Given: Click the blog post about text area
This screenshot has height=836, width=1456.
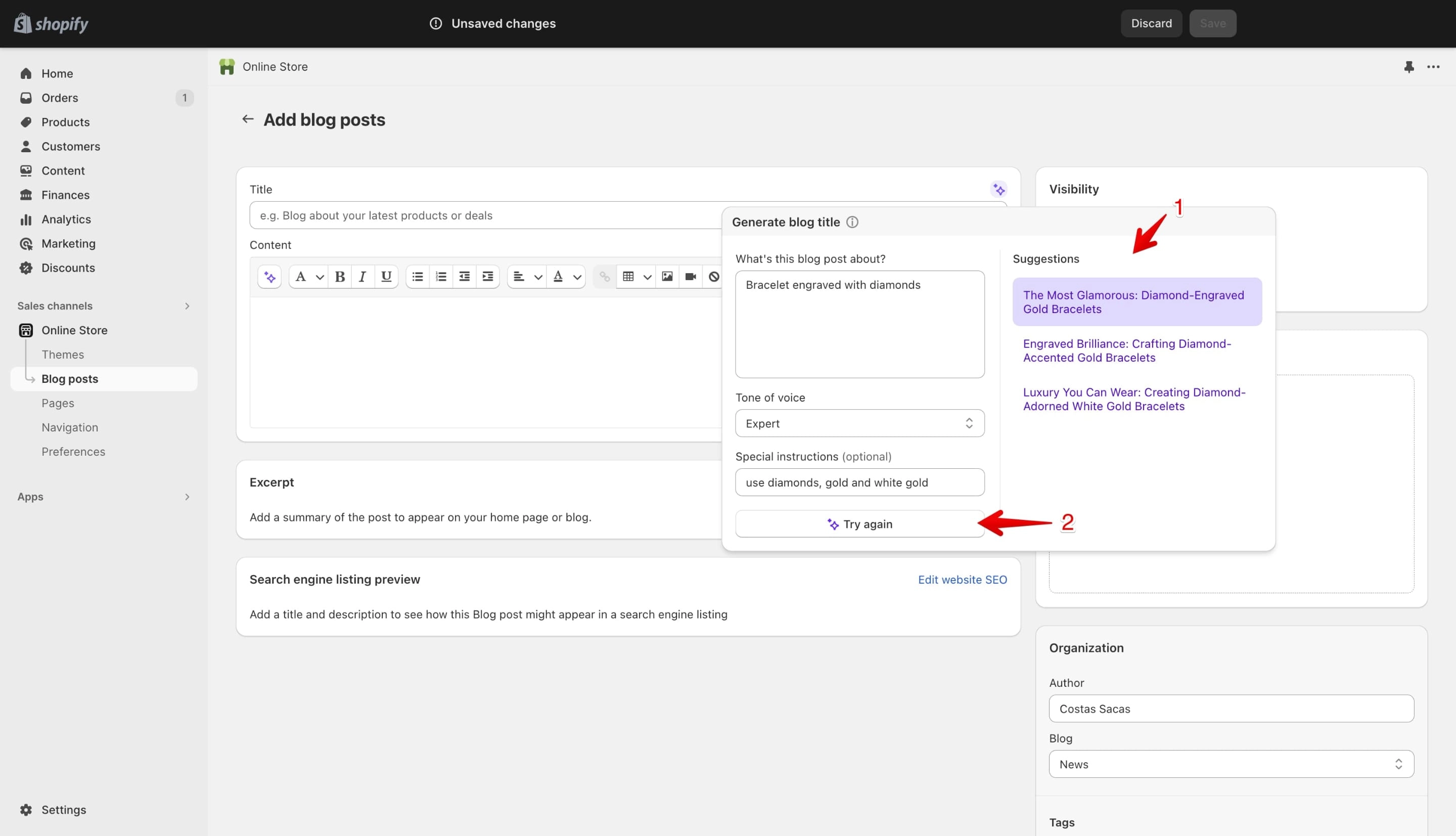Looking at the screenshot, I should coord(860,324).
